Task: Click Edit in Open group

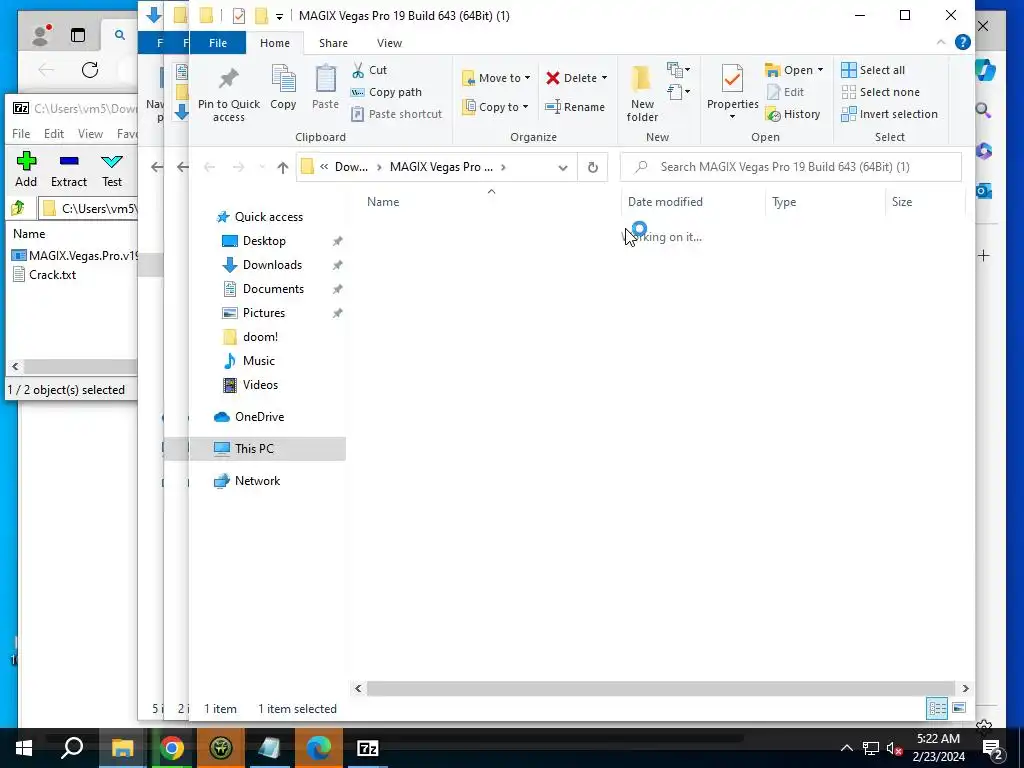Action: click(x=785, y=92)
